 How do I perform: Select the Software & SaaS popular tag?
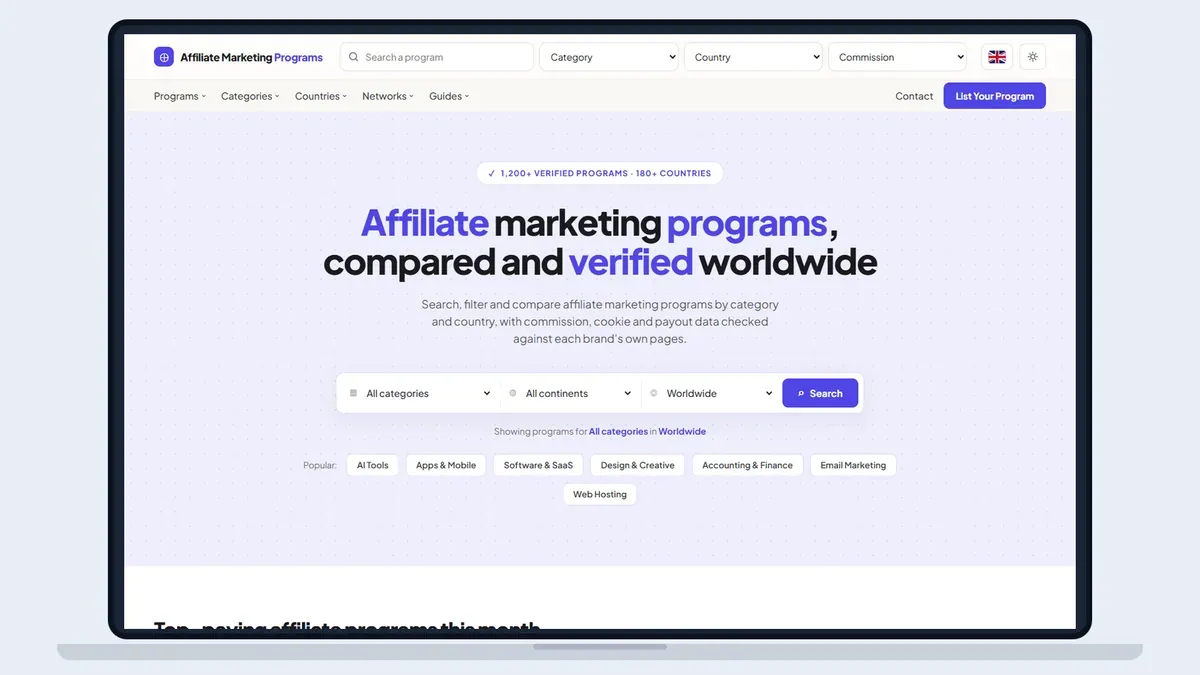(538, 465)
